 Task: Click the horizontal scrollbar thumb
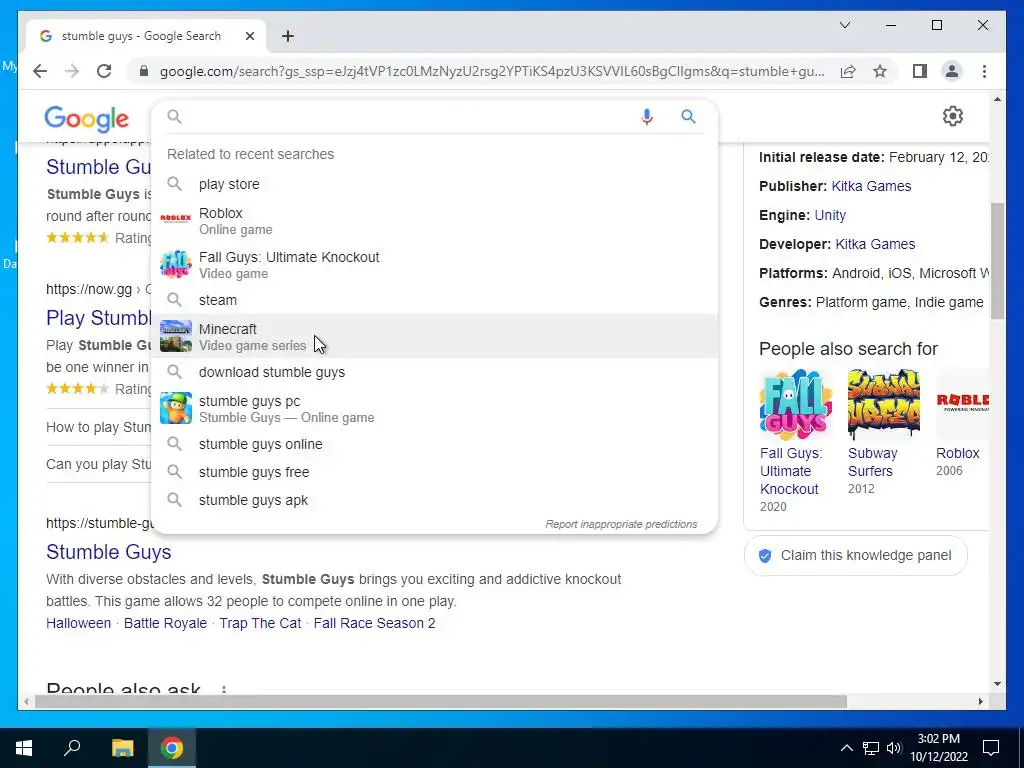(441, 701)
